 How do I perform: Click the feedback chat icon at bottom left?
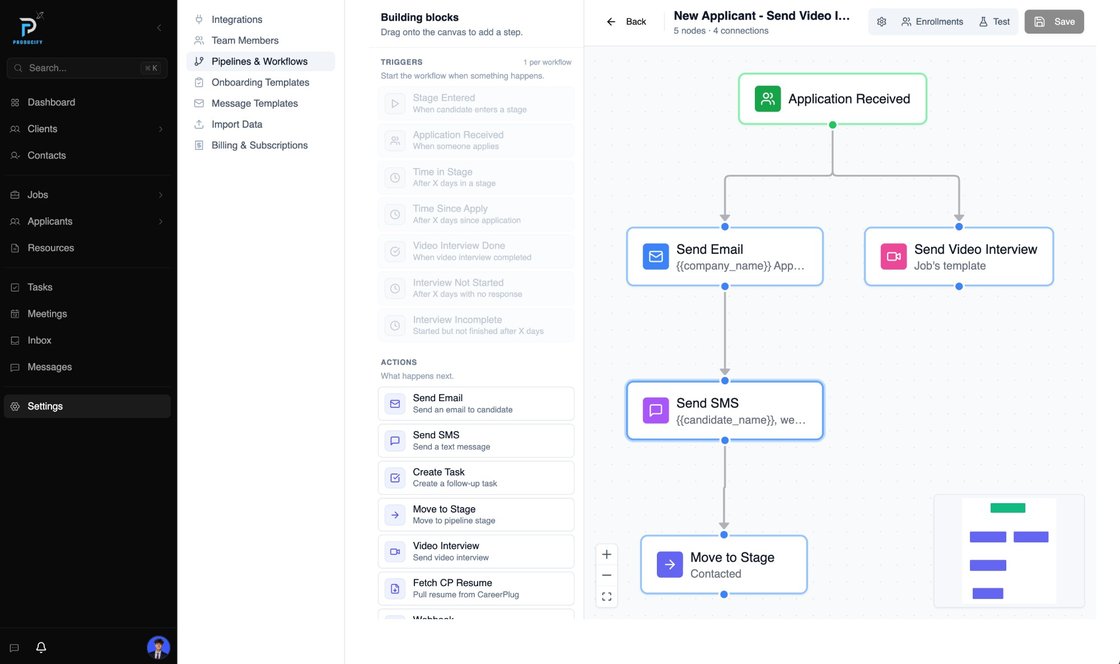pyautogui.click(x=14, y=648)
